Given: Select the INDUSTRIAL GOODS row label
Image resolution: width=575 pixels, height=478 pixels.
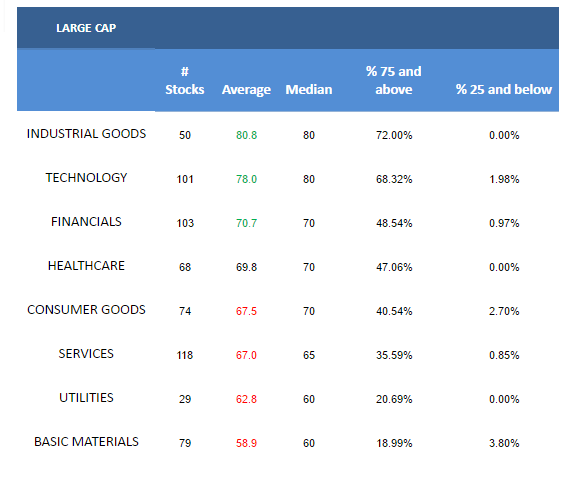Looking at the screenshot, I should click(x=86, y=134).
